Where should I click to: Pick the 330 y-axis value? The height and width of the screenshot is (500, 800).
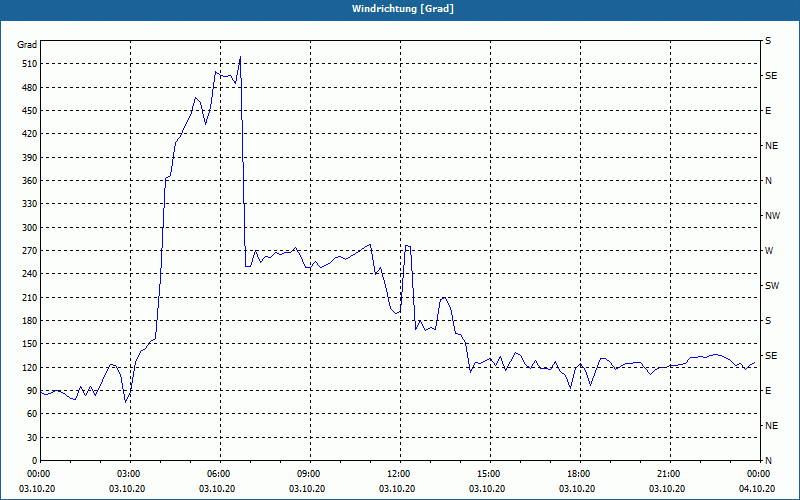click(x=29, y=204)
